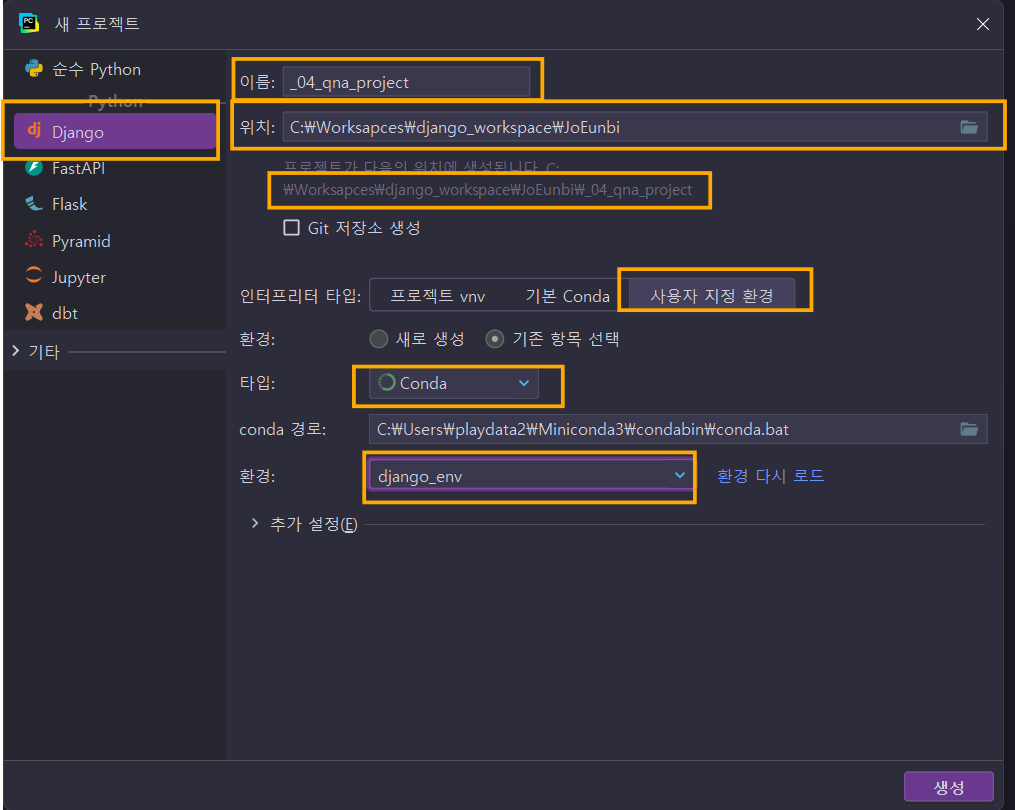Click the Flask horn icon
Screen dimensions: 1015x810
(x=34, y=204)
